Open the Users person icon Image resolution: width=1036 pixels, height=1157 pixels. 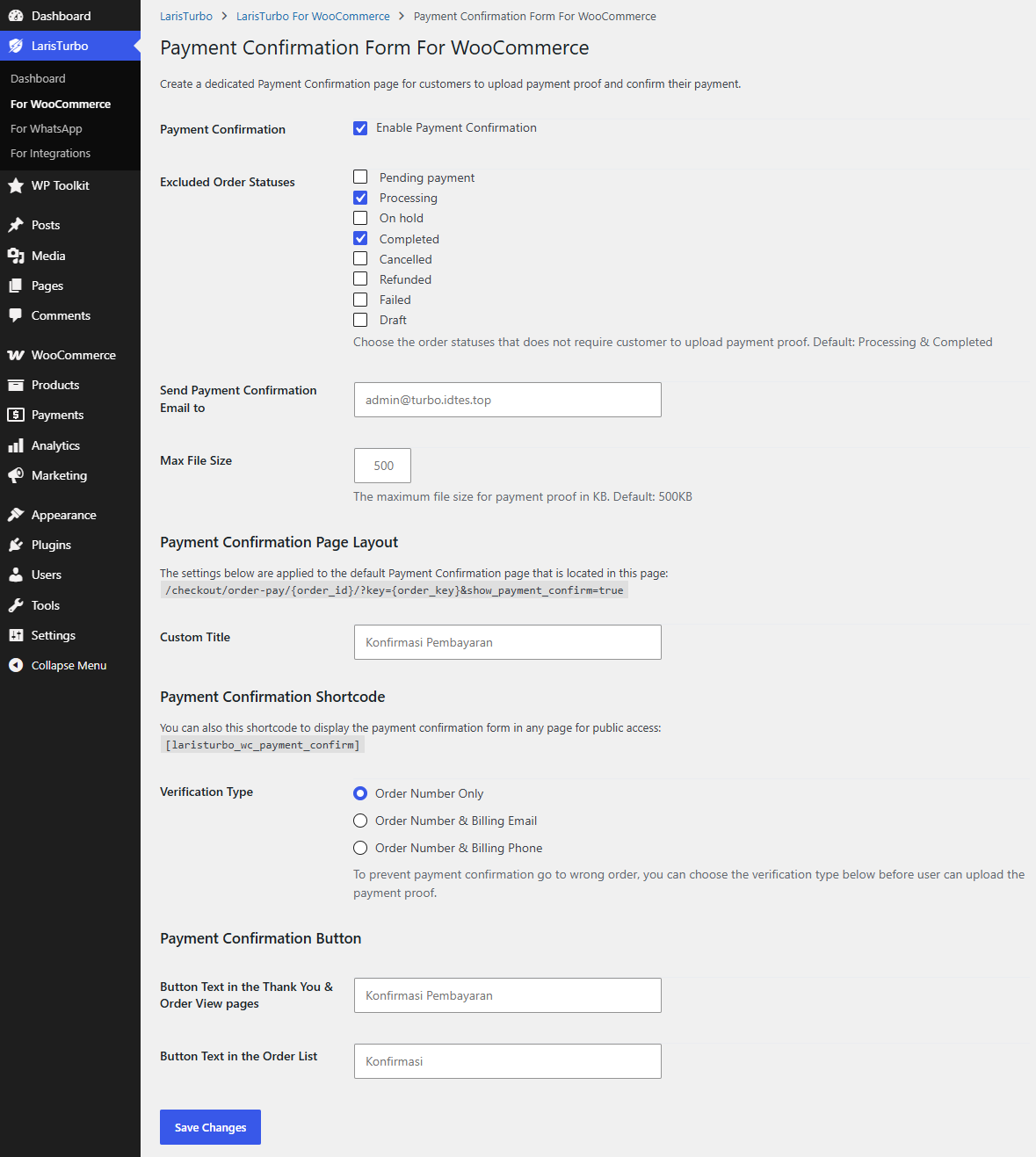coord(16,575)
